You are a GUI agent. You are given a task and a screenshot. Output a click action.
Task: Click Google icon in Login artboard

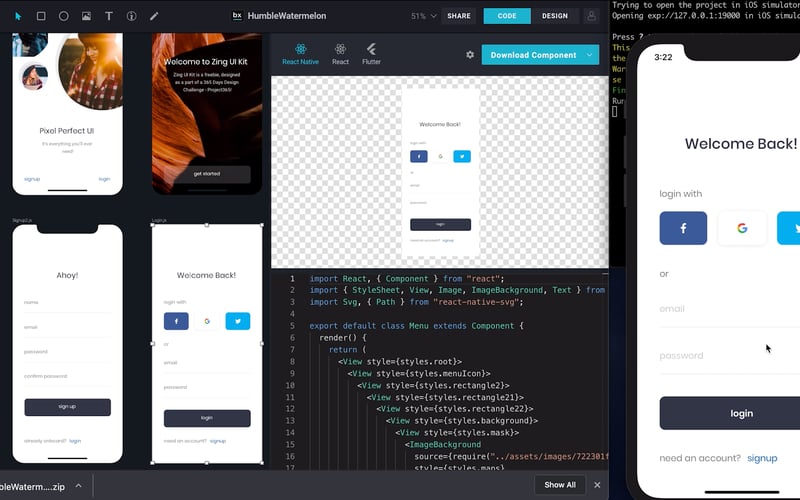click(207, 321)
